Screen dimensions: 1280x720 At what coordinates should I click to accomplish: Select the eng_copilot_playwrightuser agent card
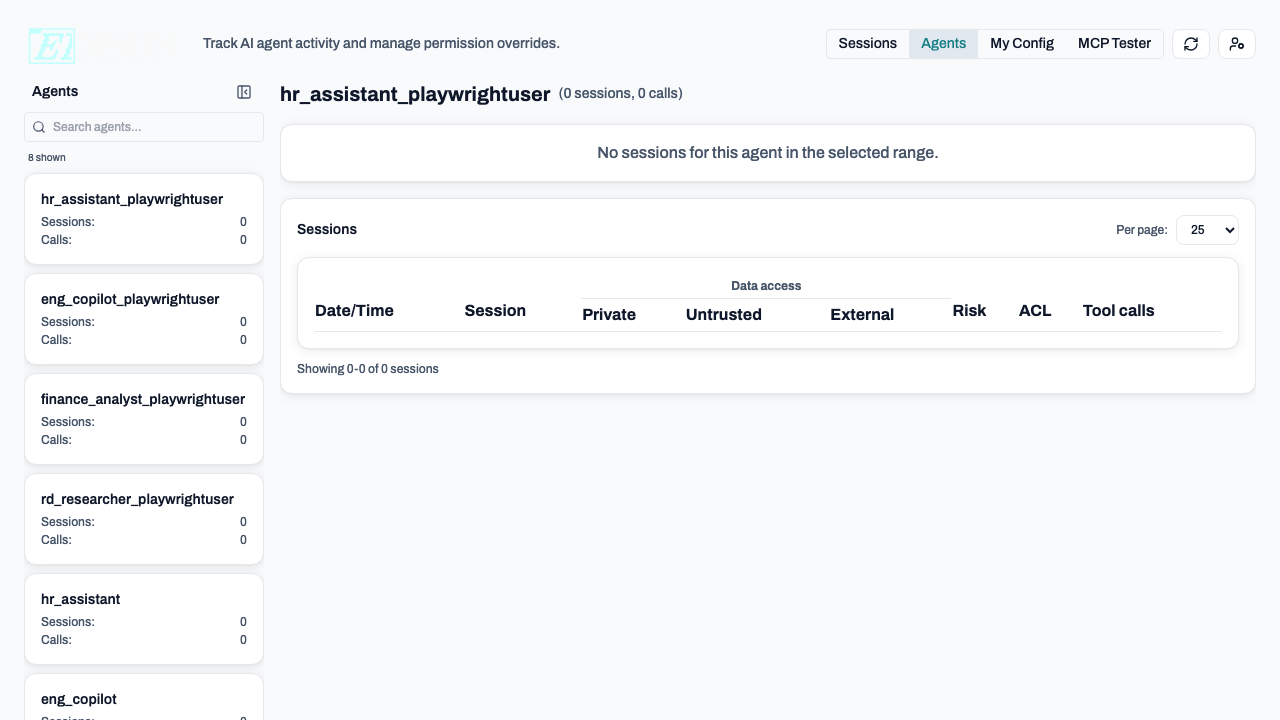(x=144, y=319)
